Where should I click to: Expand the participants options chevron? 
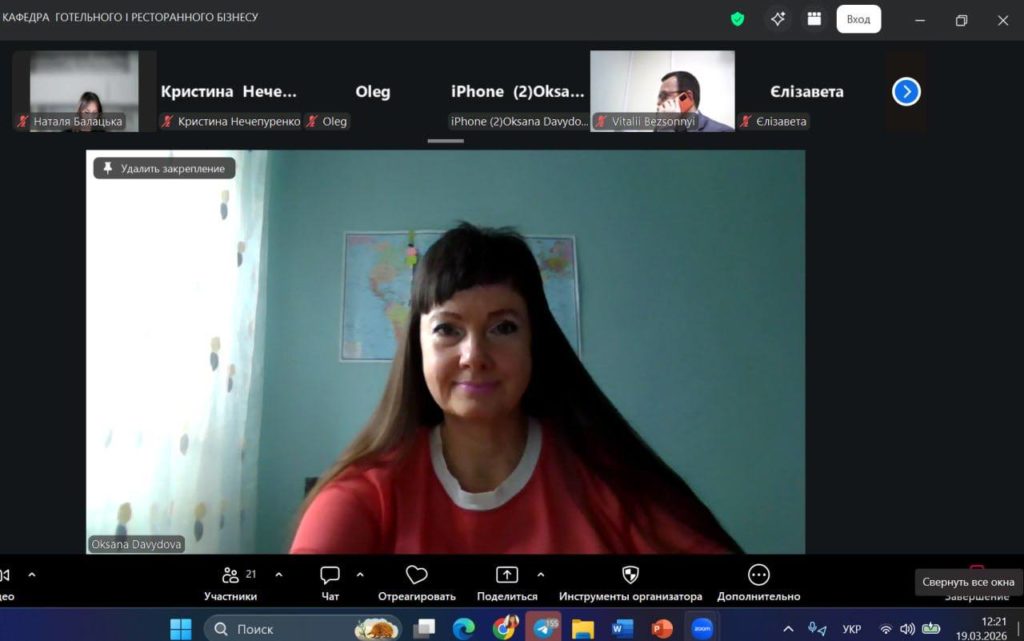click(279, 575)
